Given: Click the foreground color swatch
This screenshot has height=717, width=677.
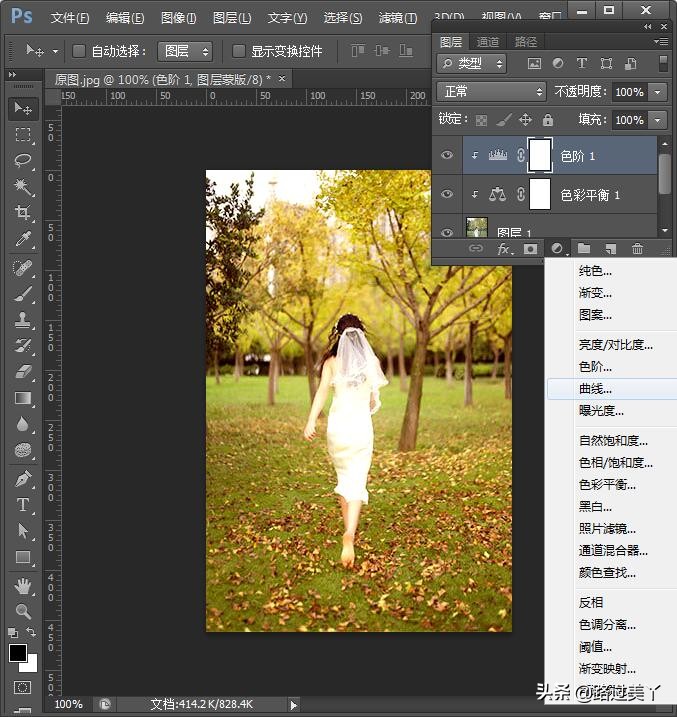Looking at the screenshot, I should (x=18, y=653).
